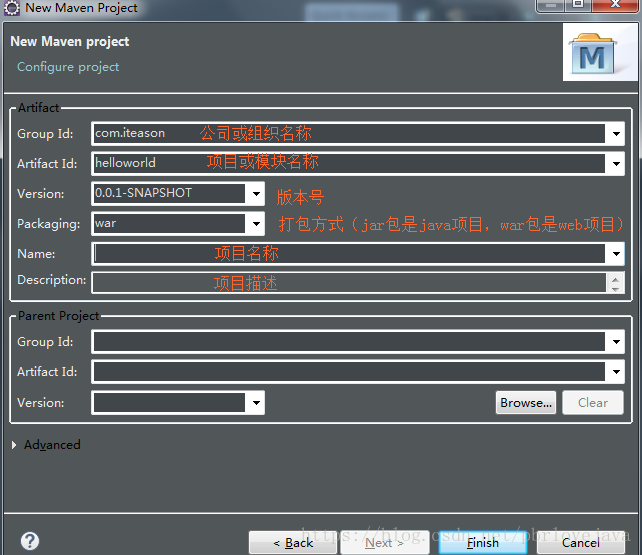Minimize the New Maven Project window
642x555 pixels.
point(551,5)
